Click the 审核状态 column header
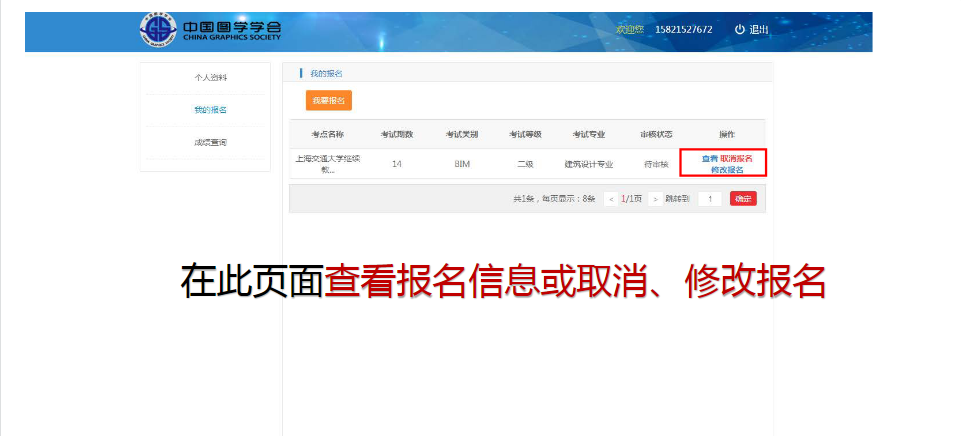Image resolution: width=961 pixels, height=436 pixels. point(656,134)
